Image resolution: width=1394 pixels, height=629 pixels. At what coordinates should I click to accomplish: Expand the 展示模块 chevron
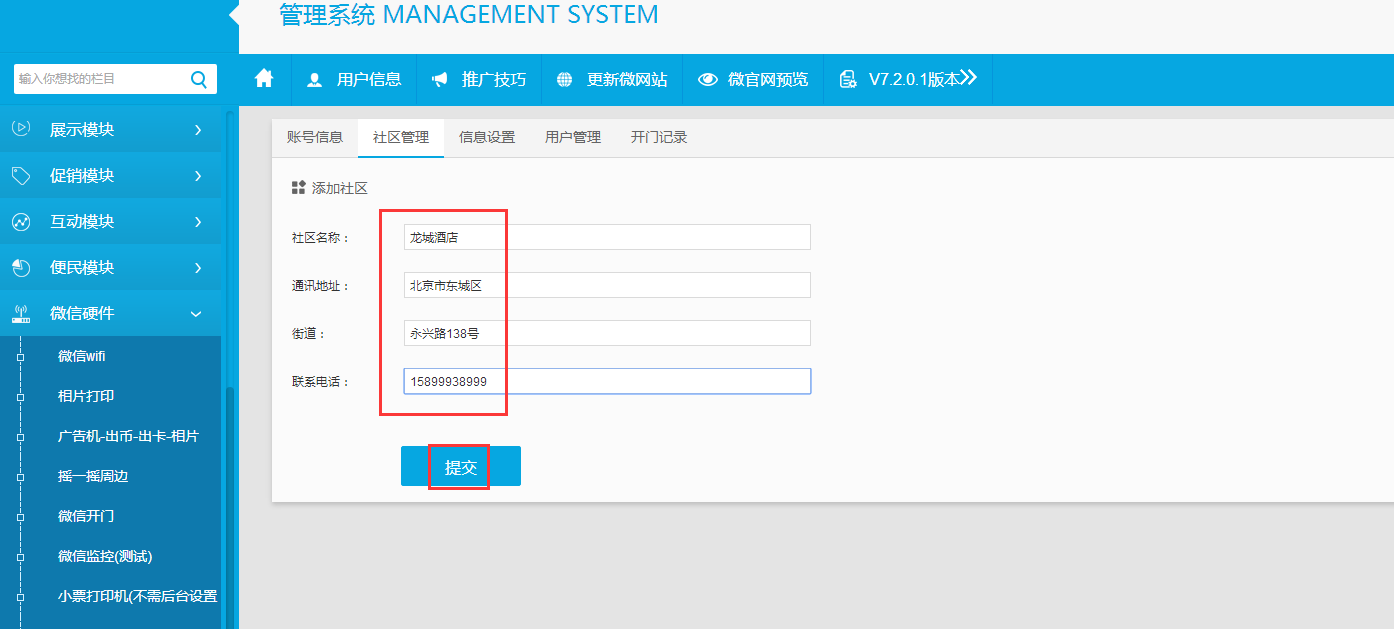tap(198, 130)
